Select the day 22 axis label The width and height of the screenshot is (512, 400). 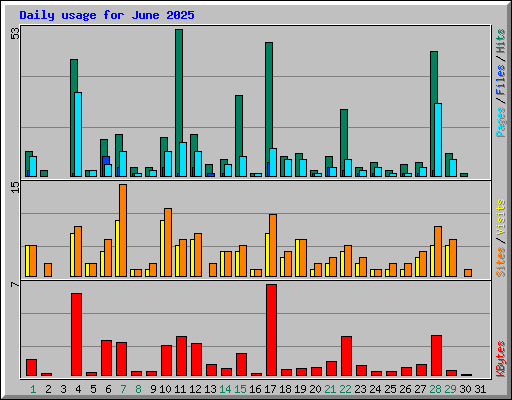coord(345,389)
